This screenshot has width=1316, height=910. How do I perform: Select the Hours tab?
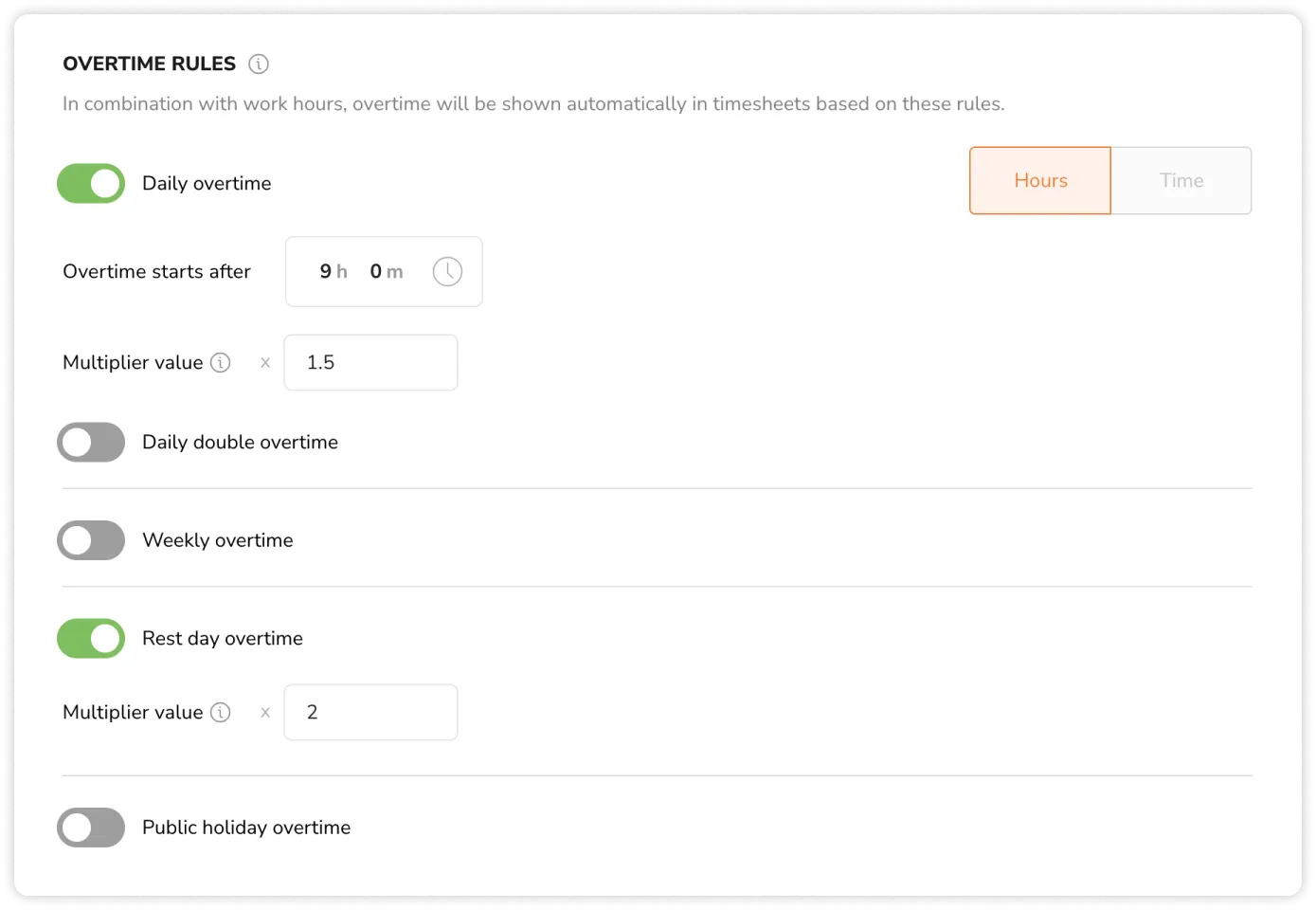1039,181
